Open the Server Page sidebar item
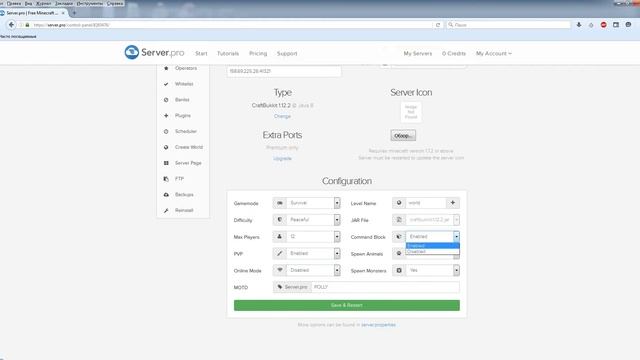640x360 pixels. coord(188,163)
